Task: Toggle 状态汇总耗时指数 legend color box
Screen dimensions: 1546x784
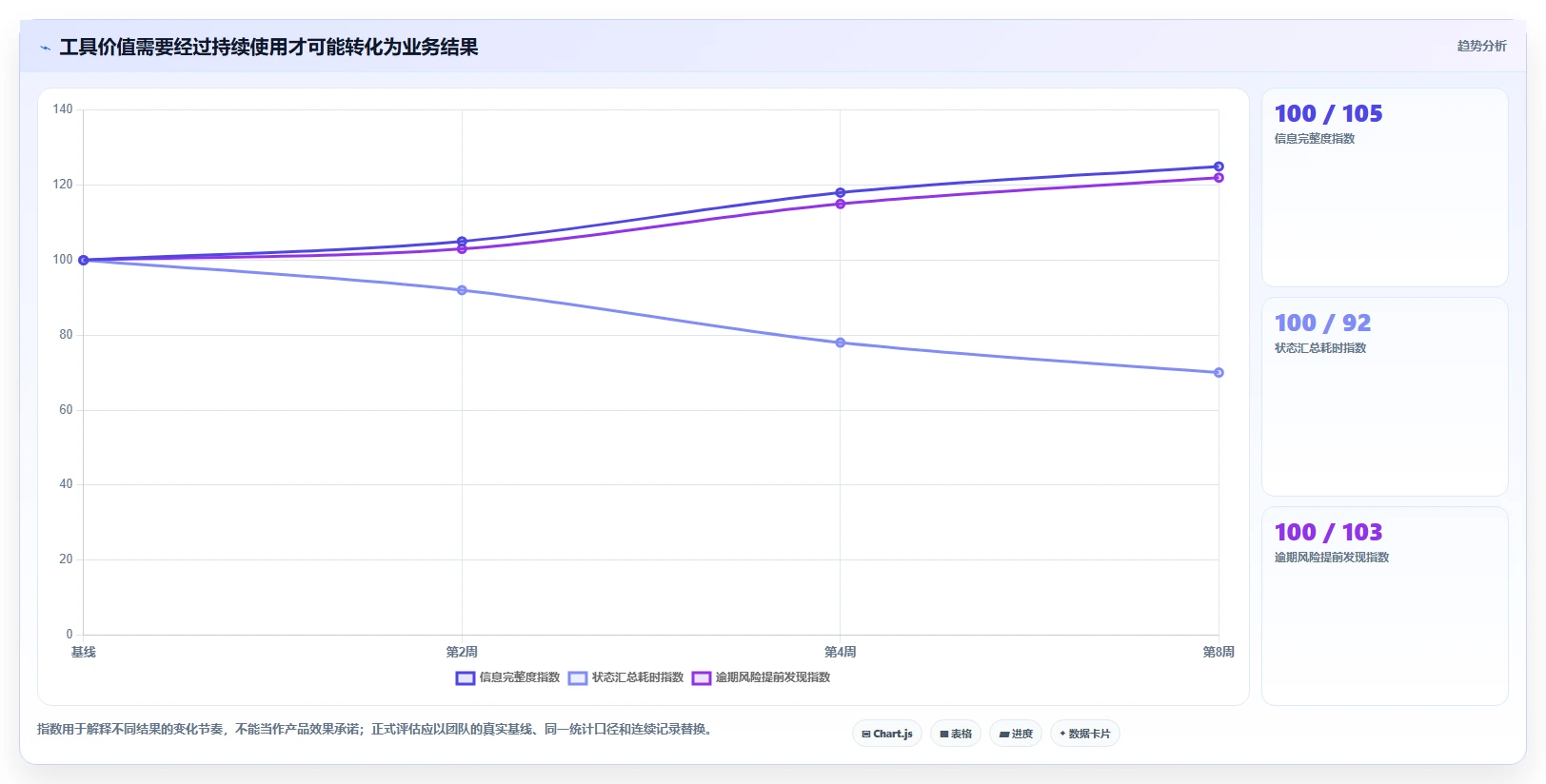Action: click(x=578, y=678)
